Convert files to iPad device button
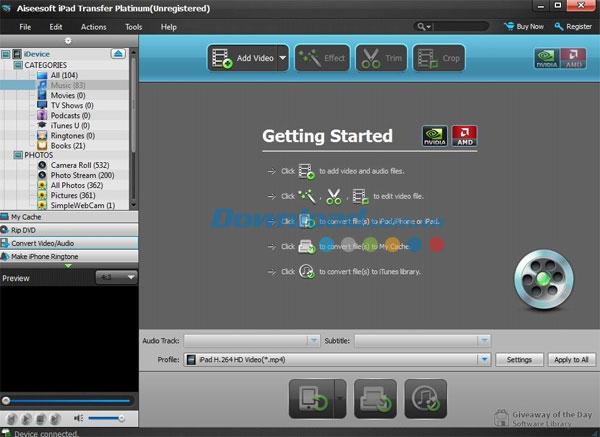 click(312, 397)
